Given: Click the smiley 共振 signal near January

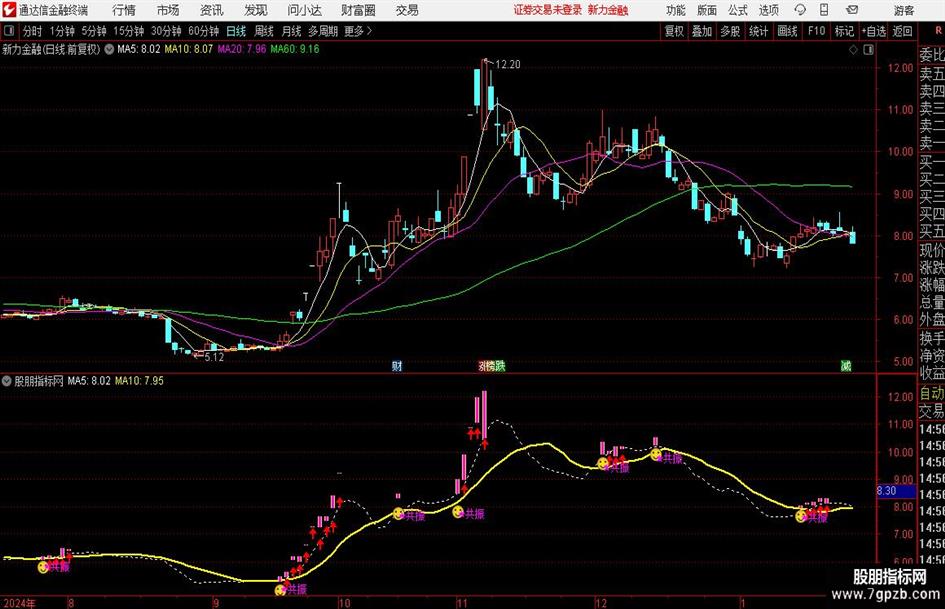Looking at the screenshot, I should [x=801, y=516].
